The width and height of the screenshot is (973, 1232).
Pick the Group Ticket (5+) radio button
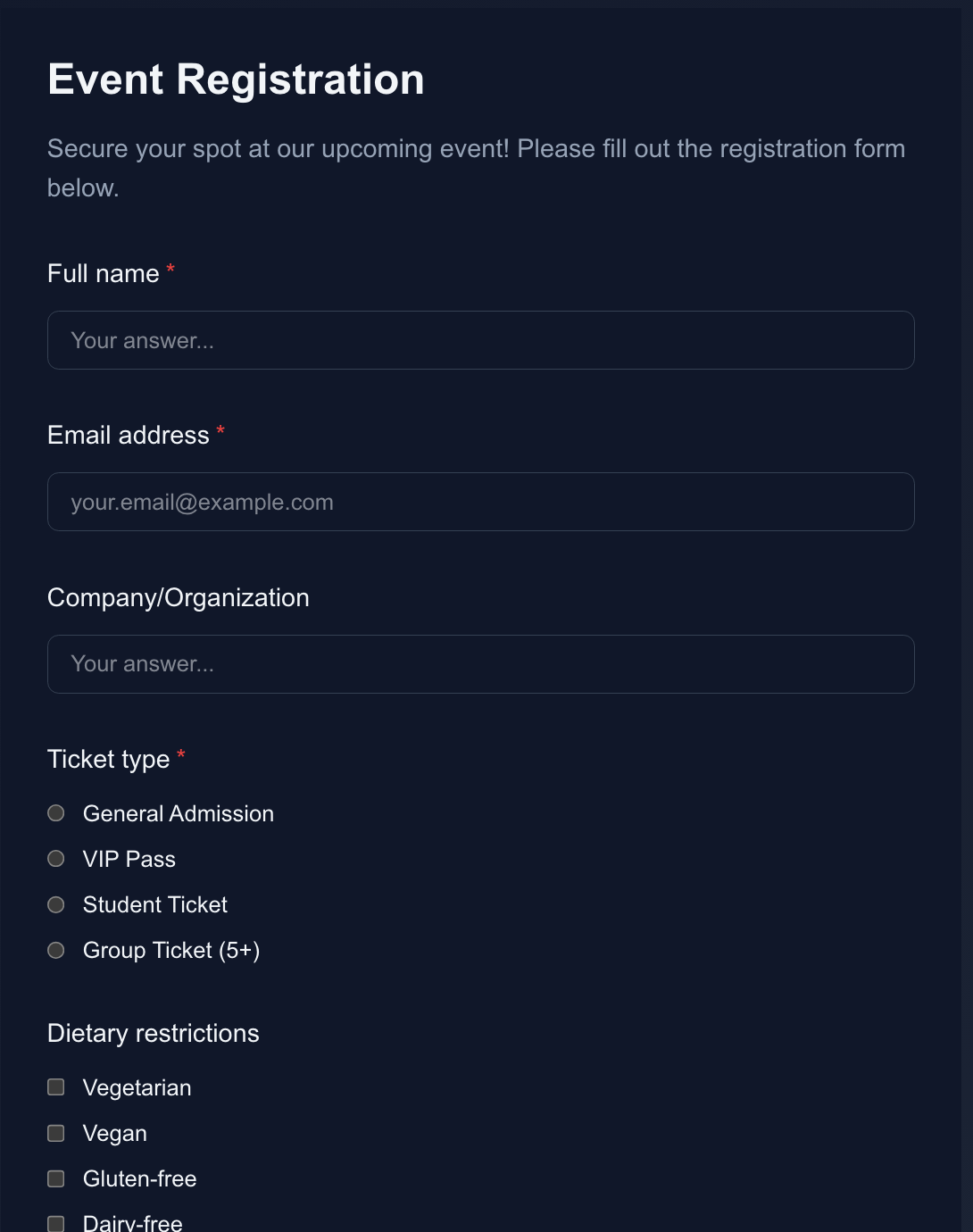56,950
